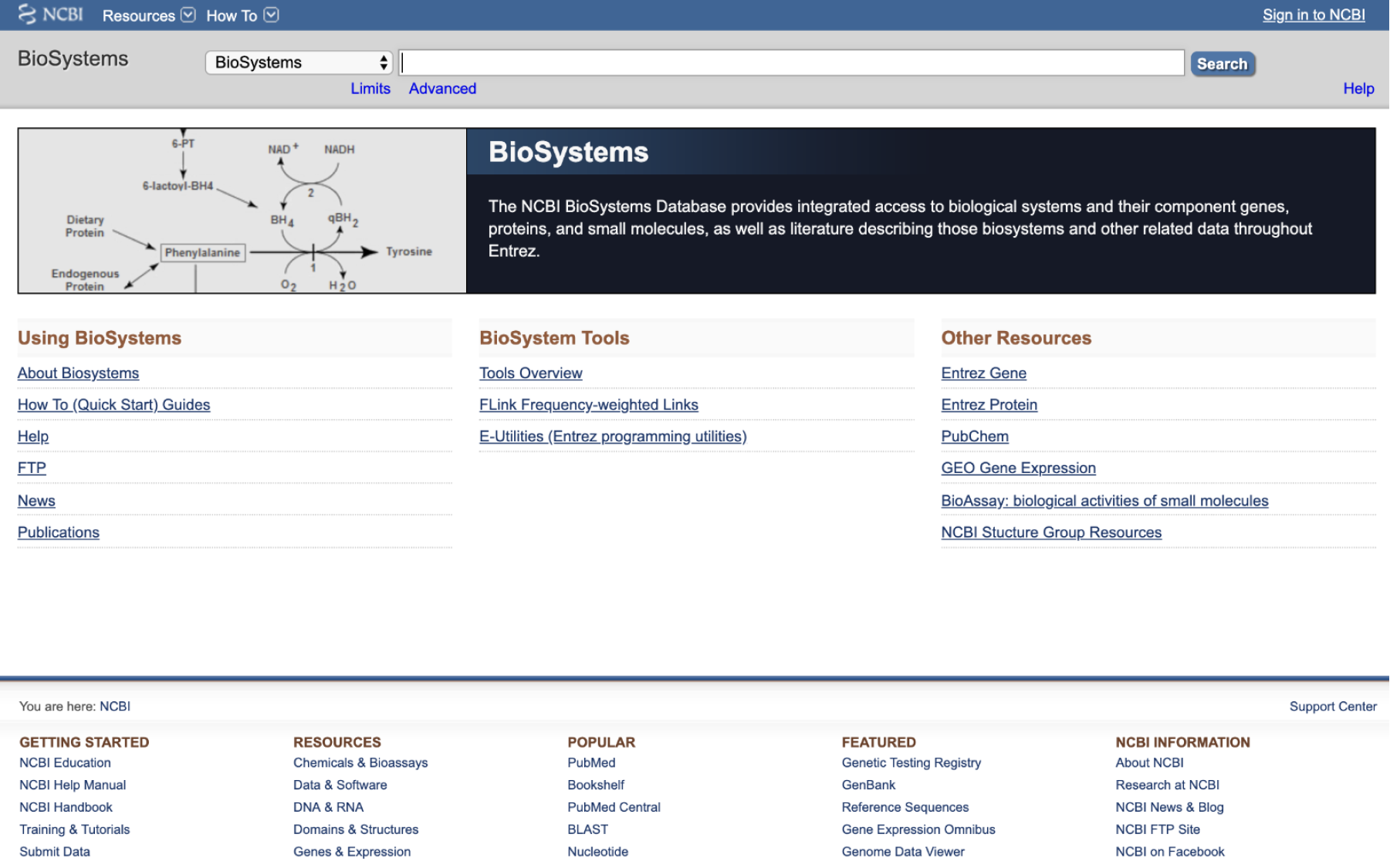Screen dimensions: 1390x868
Task: Open GEO Gene Expression link
Action: tap(1018, 468)
